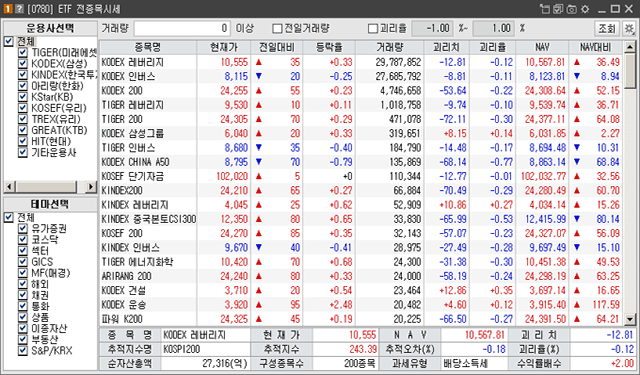Click the orange '1' icon in title bar
Image resolution: width=640 pixels, height=375 pixels.
coord(8,9)
